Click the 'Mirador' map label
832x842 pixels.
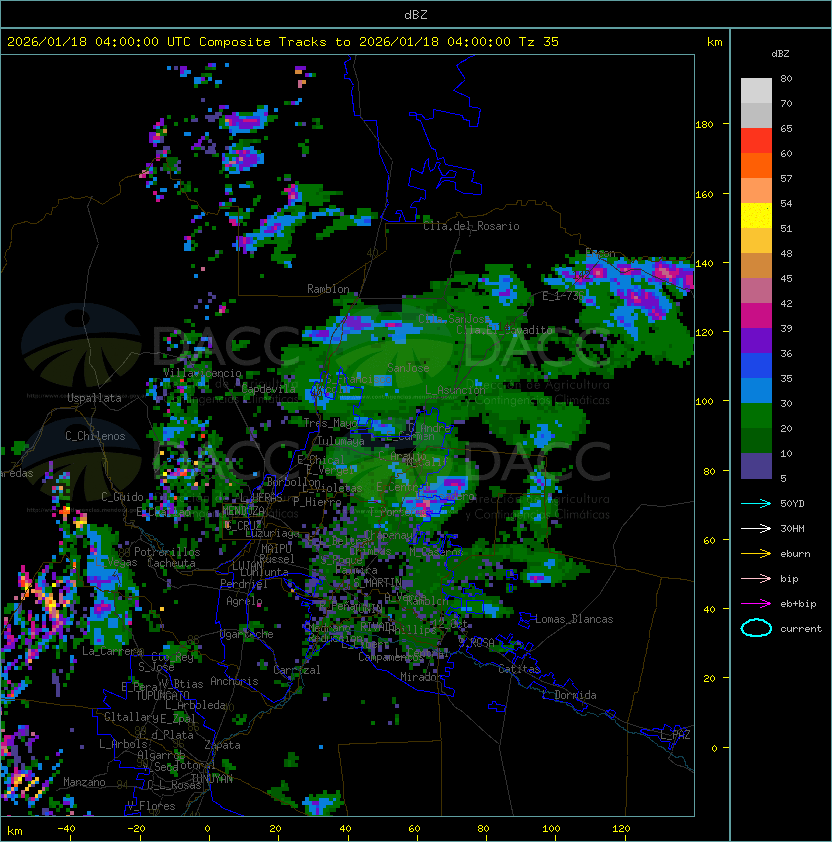coord(422,677)
